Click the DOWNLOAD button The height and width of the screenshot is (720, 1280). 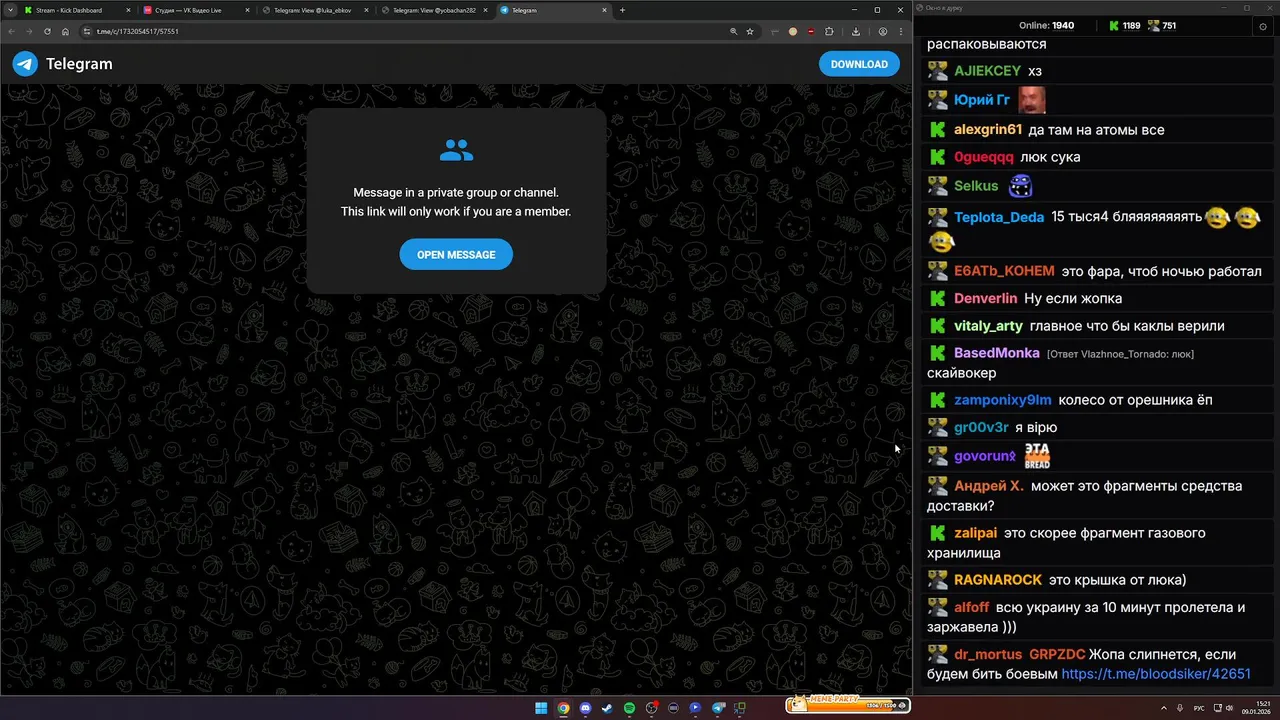[859, 64]
